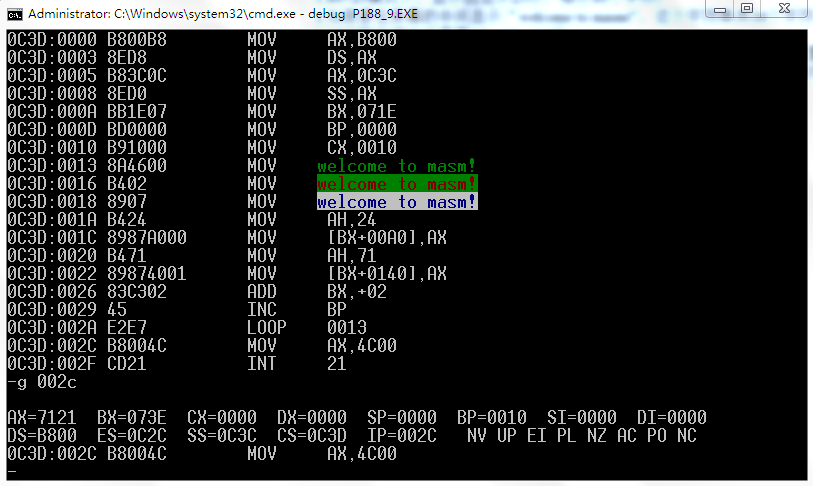
Task: Click the machine code 'E2E7'
Action: (x=127, y=328)
